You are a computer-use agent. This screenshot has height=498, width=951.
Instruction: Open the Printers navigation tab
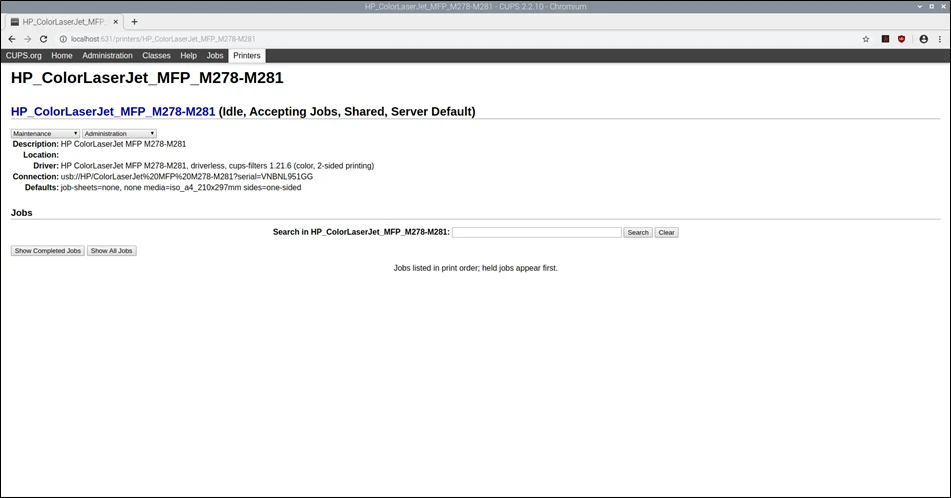247,55
